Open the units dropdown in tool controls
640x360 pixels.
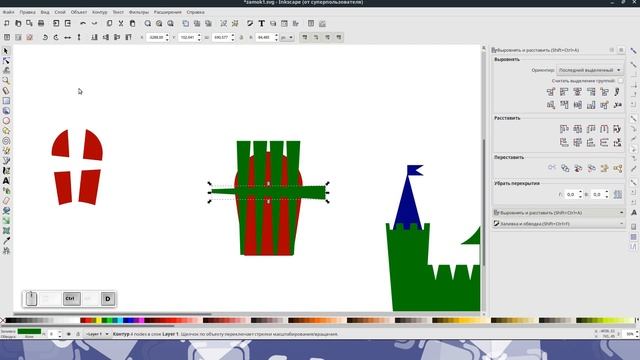(x=287, y=38)
